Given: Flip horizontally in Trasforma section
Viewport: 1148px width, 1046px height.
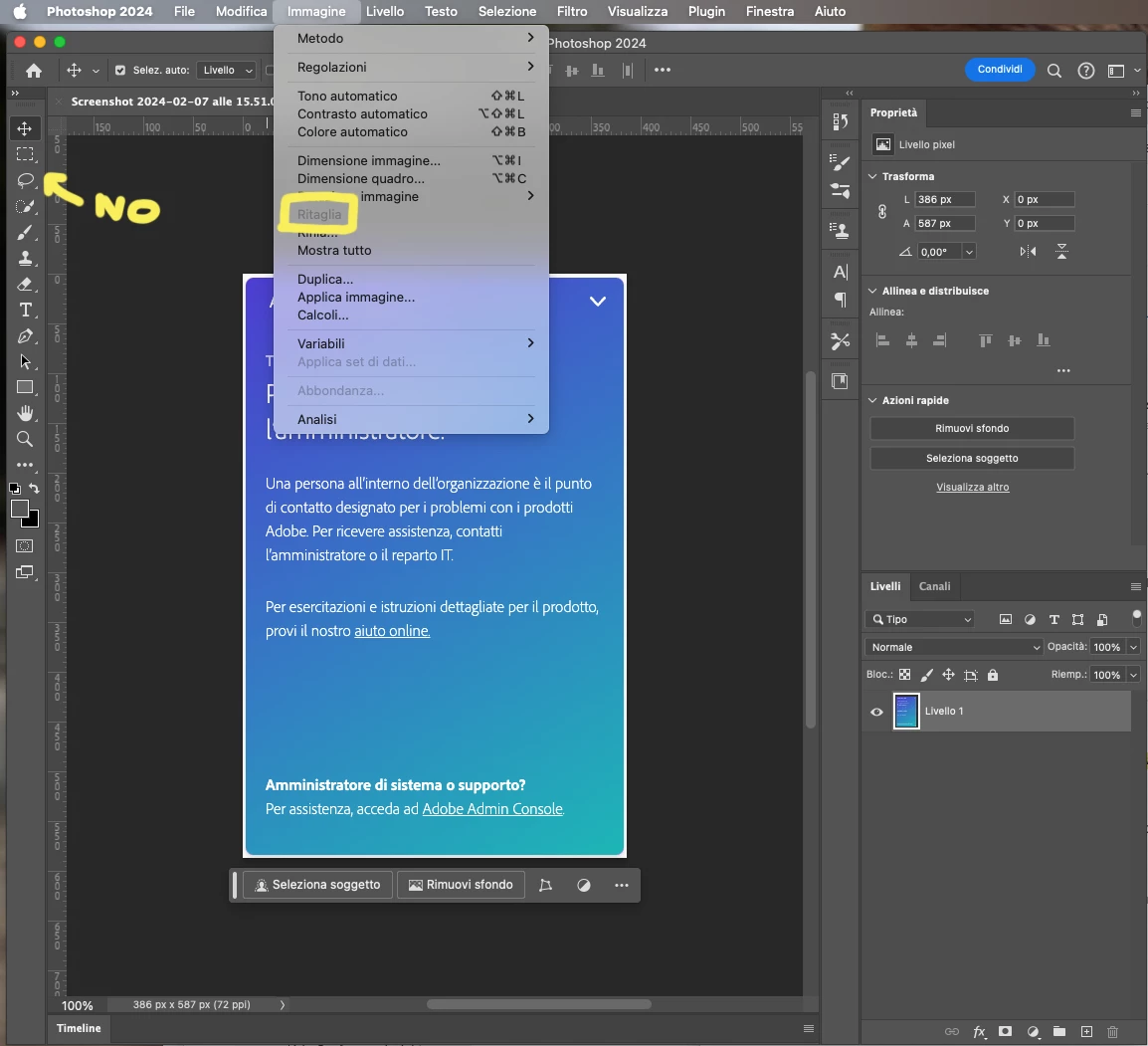Looking at the screenshot, I should [x=1028, y=252].
